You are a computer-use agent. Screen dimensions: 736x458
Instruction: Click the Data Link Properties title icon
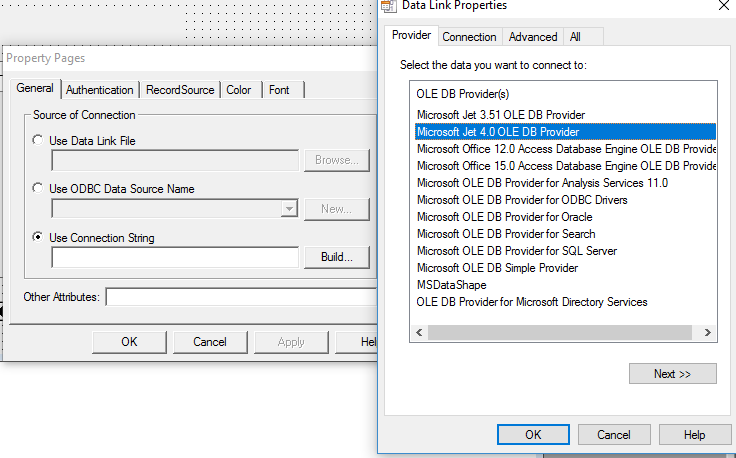(388, 6)
